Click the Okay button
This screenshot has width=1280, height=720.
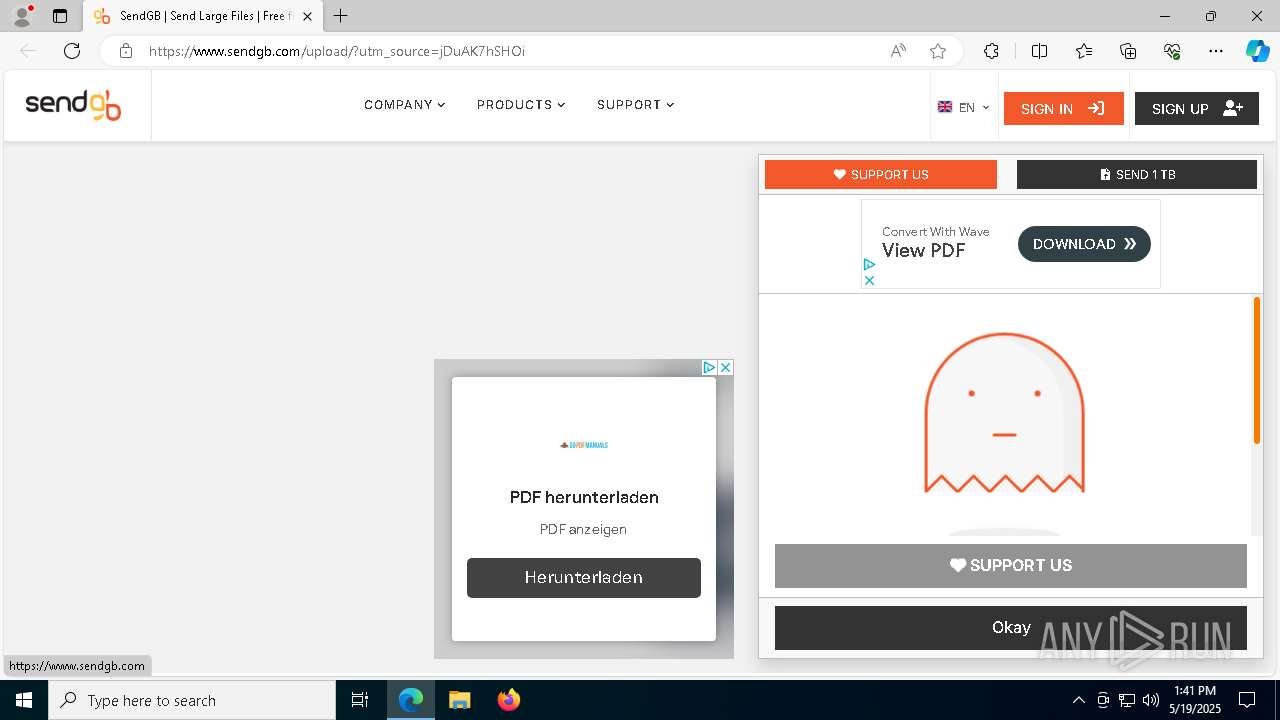point(1011,628)
